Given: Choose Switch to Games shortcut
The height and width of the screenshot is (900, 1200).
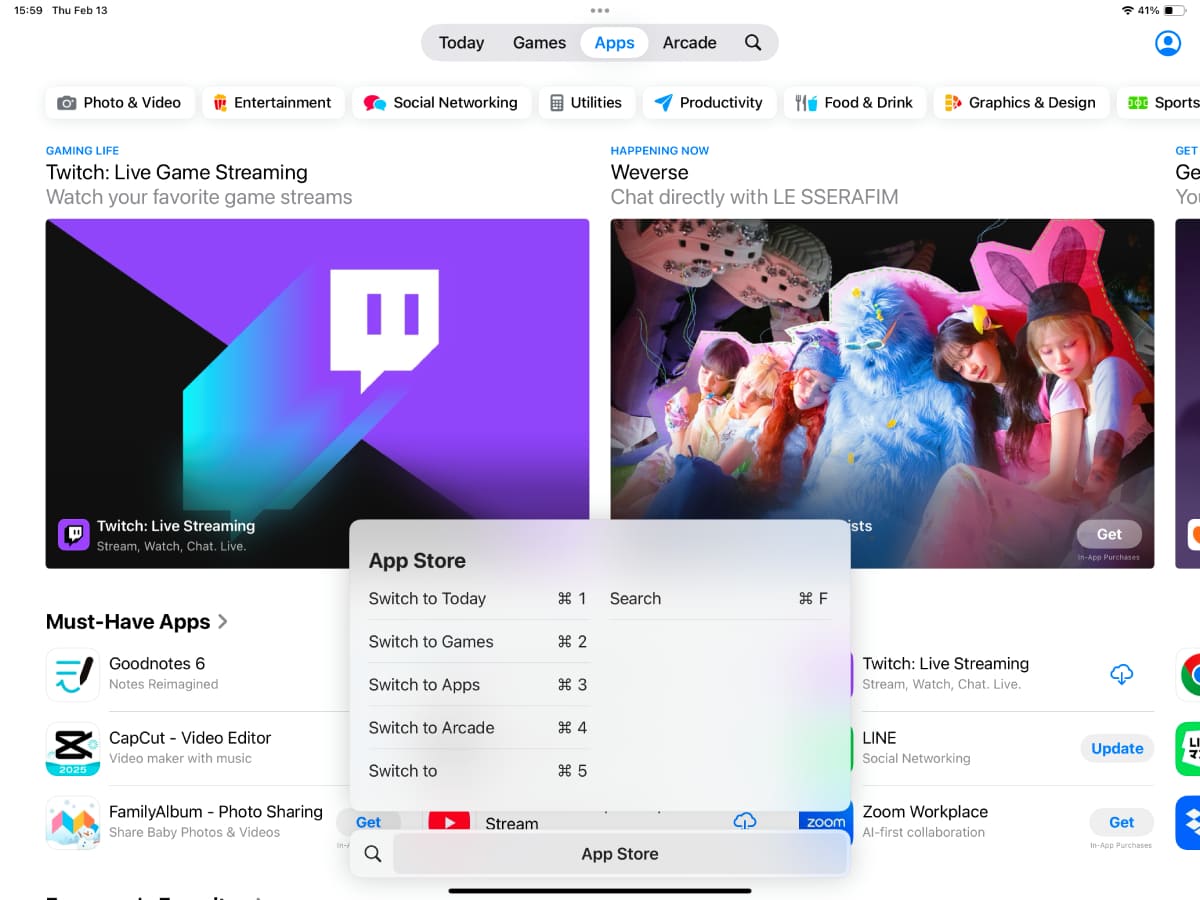Looking at the screenshot, I should [x=478, y=642].
